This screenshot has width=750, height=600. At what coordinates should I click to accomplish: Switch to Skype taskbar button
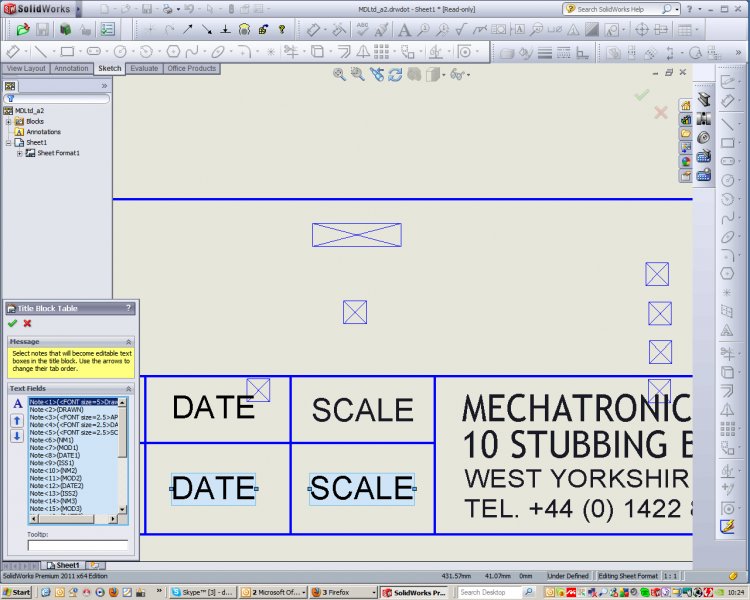point(203,592)
